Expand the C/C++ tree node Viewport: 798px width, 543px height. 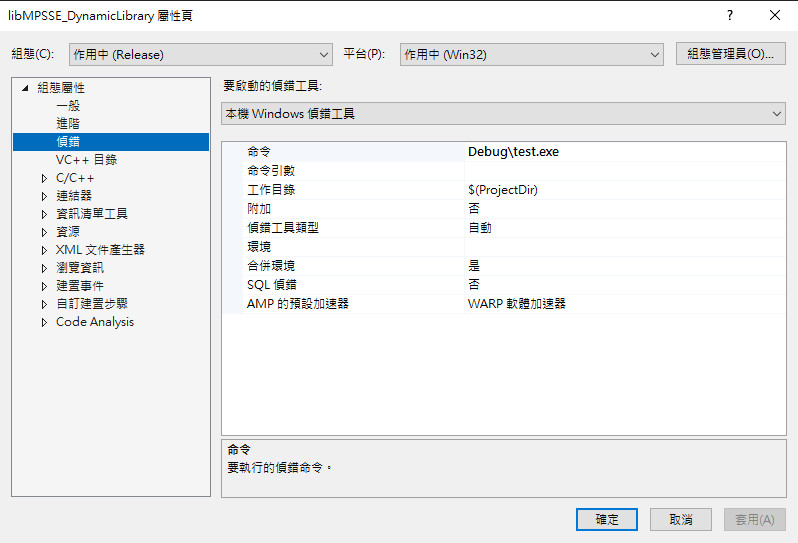pos(44,178)
